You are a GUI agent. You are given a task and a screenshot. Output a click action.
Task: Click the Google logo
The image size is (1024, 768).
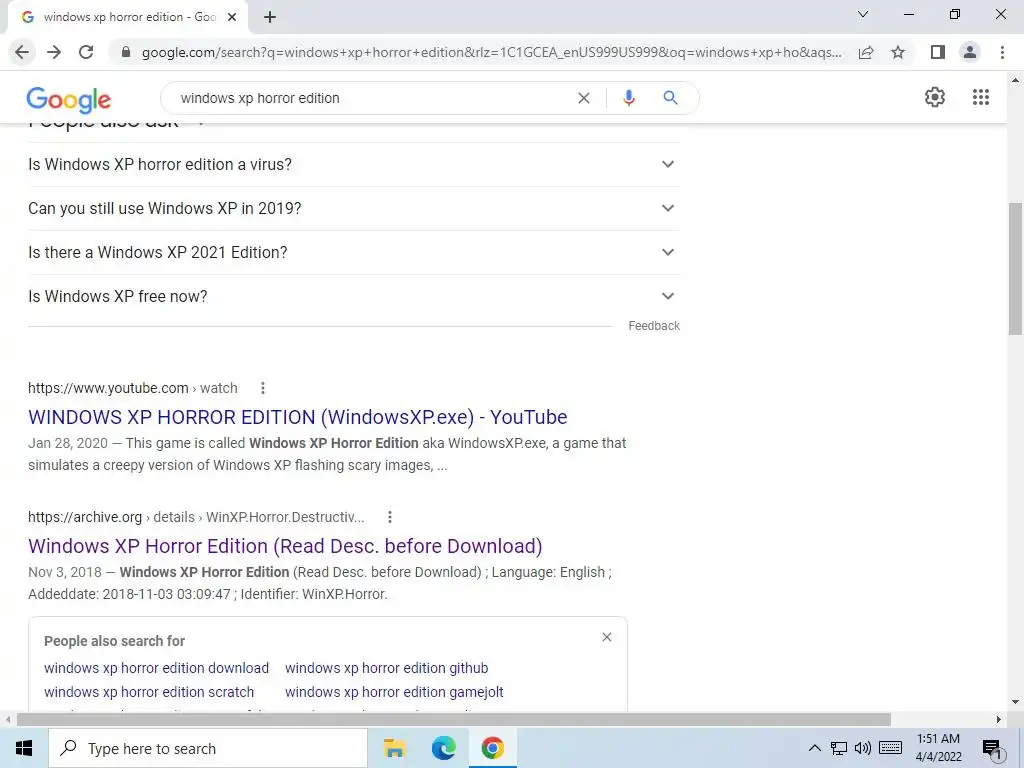click(69, 100)
